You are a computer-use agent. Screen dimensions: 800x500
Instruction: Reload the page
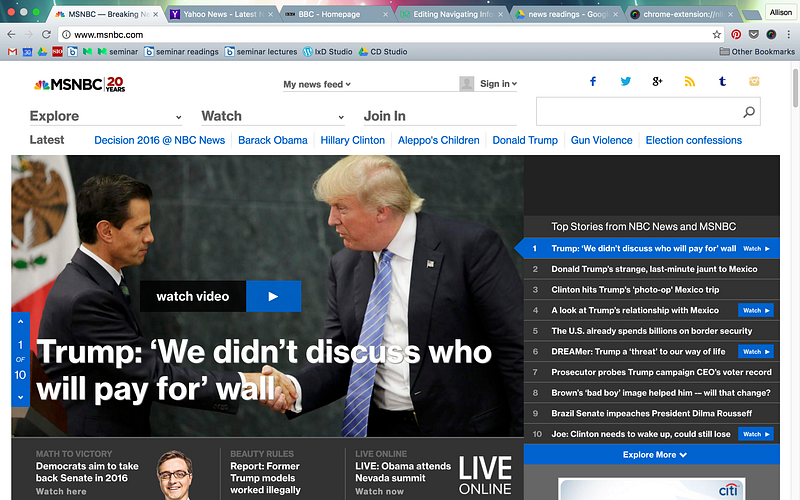(46, 34)
